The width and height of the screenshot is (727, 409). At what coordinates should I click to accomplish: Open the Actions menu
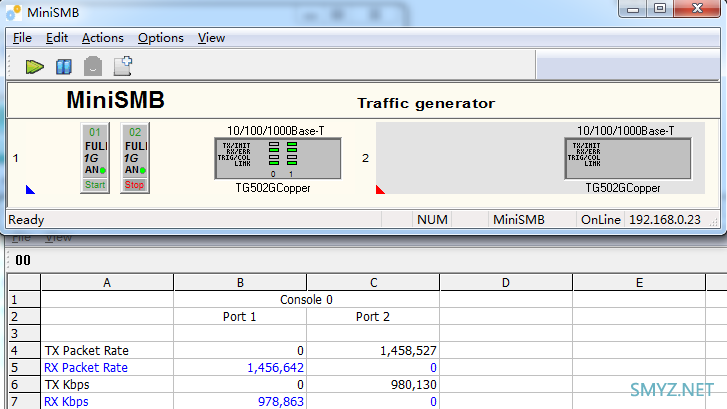coord(102,38)
